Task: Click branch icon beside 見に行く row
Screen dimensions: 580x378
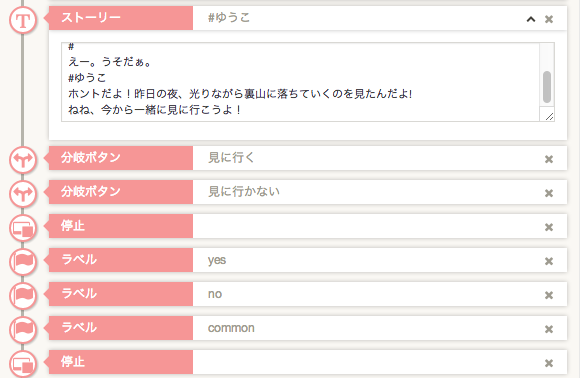Action: click(x=23, y=160)
